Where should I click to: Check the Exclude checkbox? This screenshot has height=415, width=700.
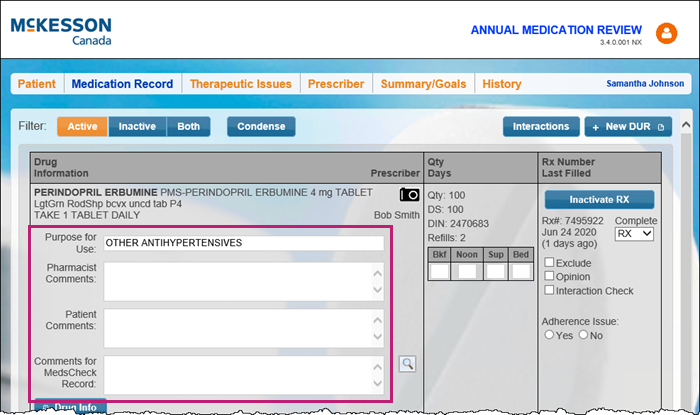pos(549,262)
